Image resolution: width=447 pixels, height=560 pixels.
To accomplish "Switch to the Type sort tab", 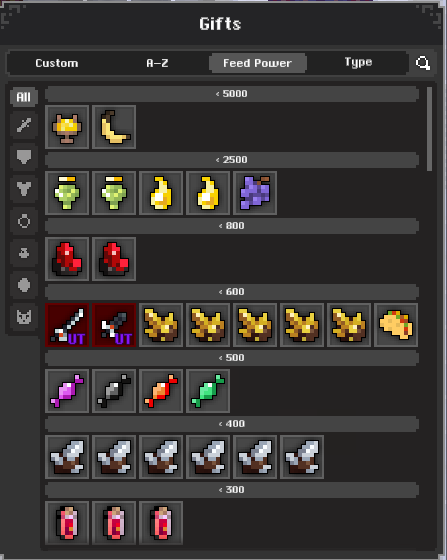I will coord(358,62).
